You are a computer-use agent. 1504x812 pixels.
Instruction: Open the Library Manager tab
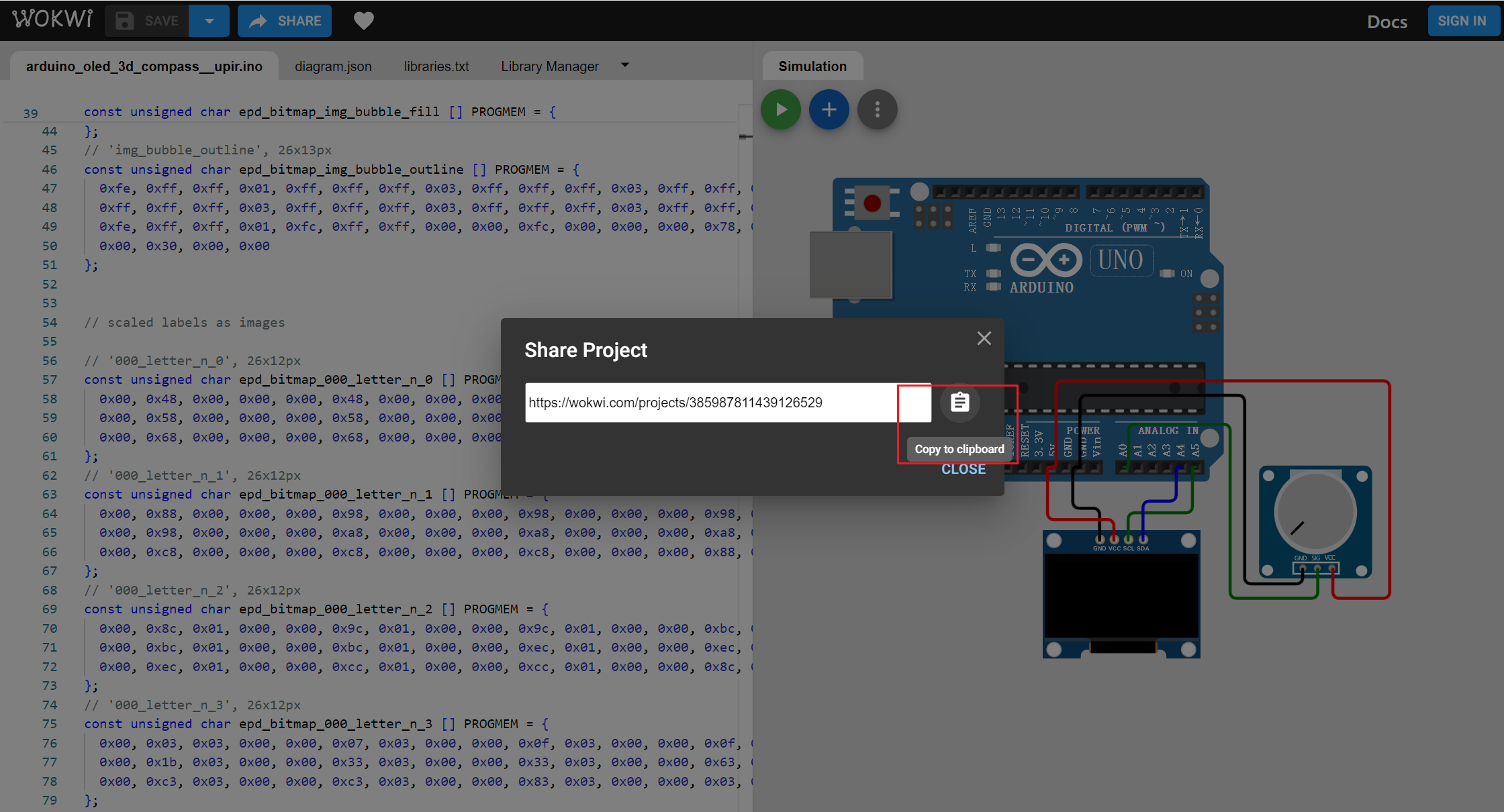pos(549,66)
